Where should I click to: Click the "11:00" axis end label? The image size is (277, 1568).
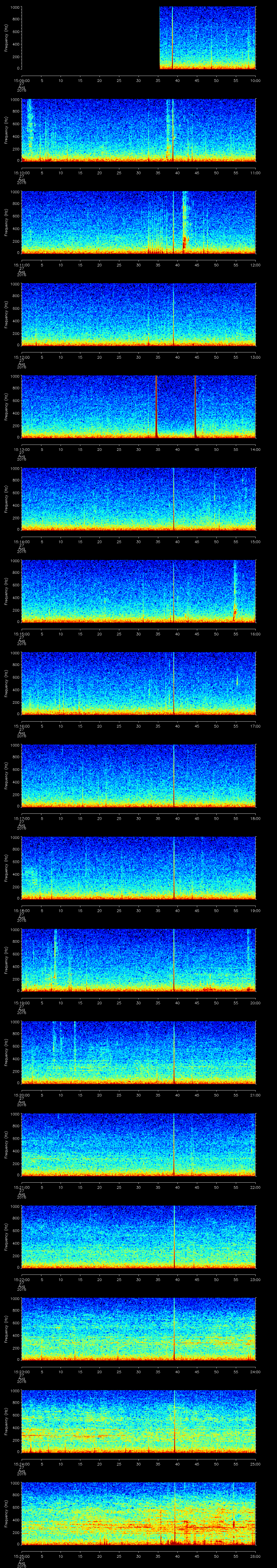[x=255, y=173]
